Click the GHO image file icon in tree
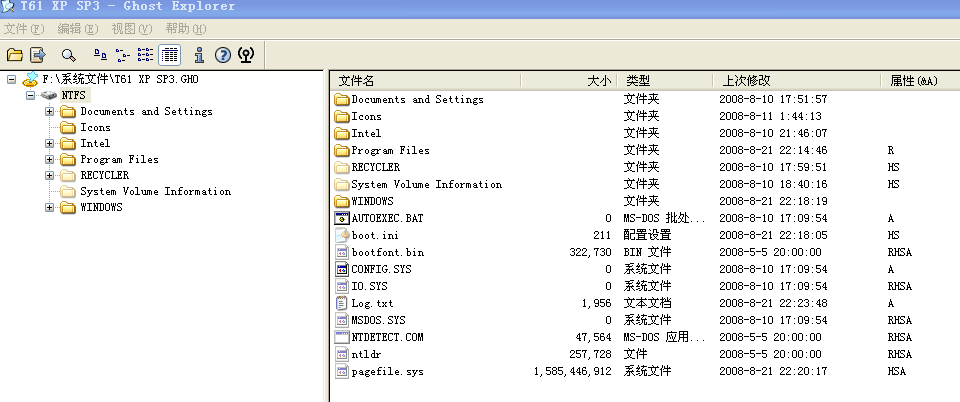 31,79
